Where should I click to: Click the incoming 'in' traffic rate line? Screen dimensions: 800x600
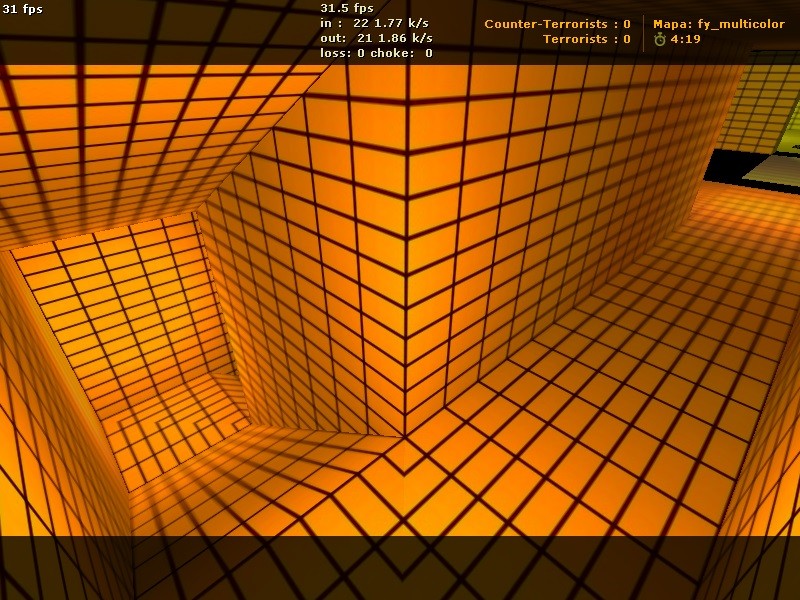click(374, 23)
